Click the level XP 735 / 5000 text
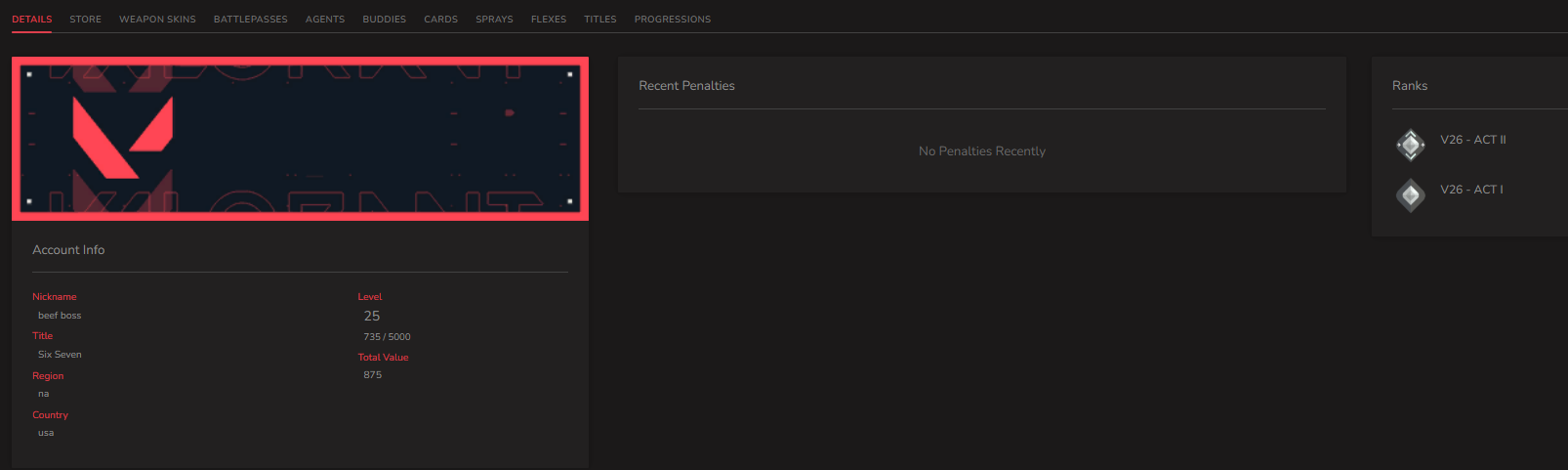Screen dimensions: 1568x470 pos(387,337)
